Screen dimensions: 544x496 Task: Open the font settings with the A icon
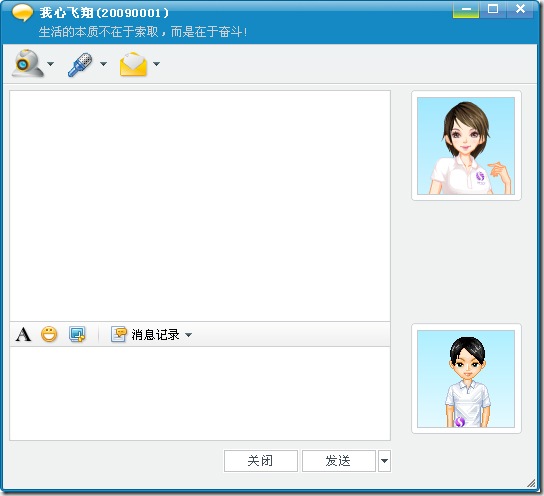[x=23, y=335]
